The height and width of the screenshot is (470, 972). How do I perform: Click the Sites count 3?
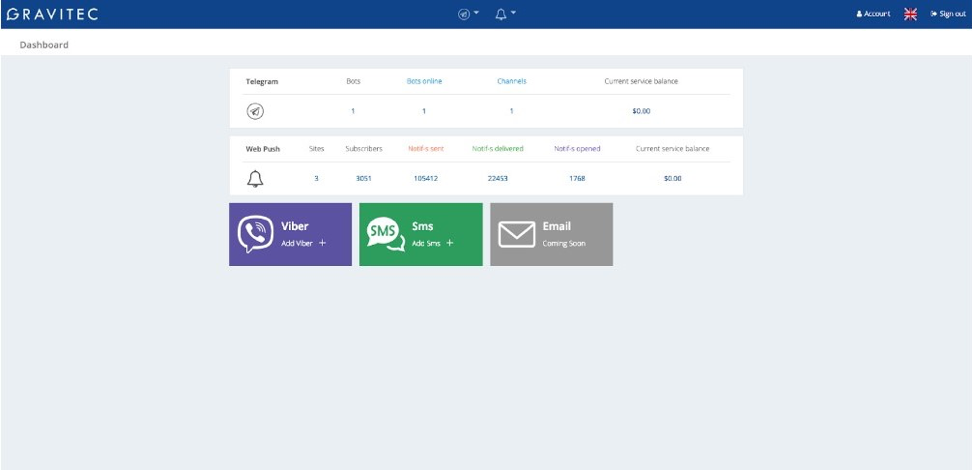coord(316,179)
